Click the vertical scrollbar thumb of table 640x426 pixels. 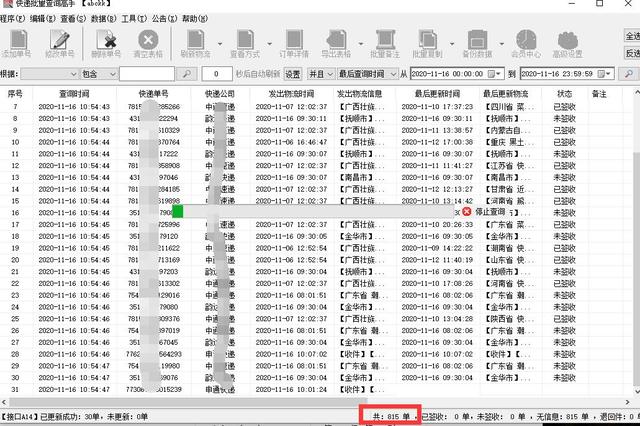637,267
